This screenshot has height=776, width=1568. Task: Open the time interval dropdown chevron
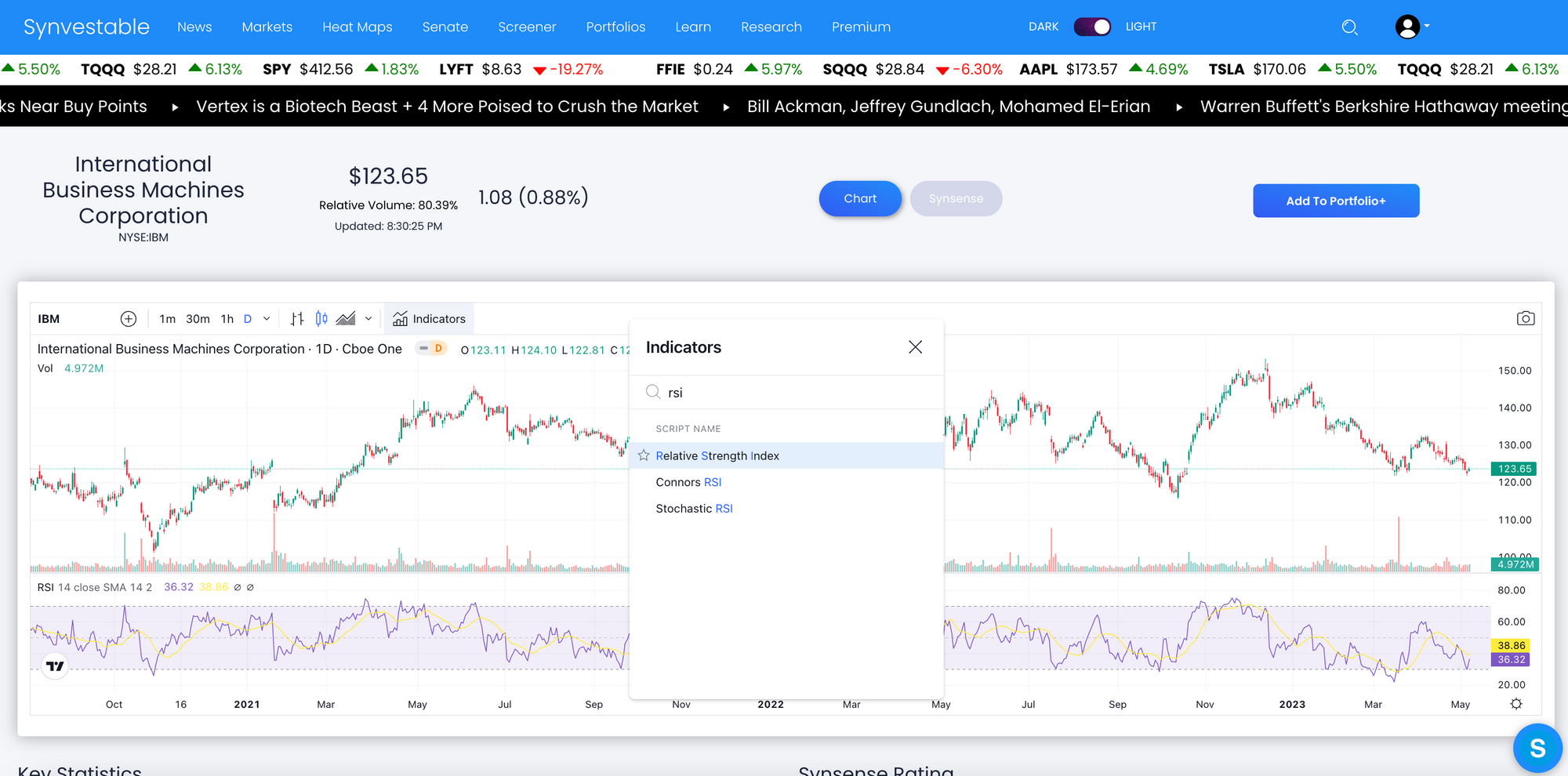click(267, 319)
